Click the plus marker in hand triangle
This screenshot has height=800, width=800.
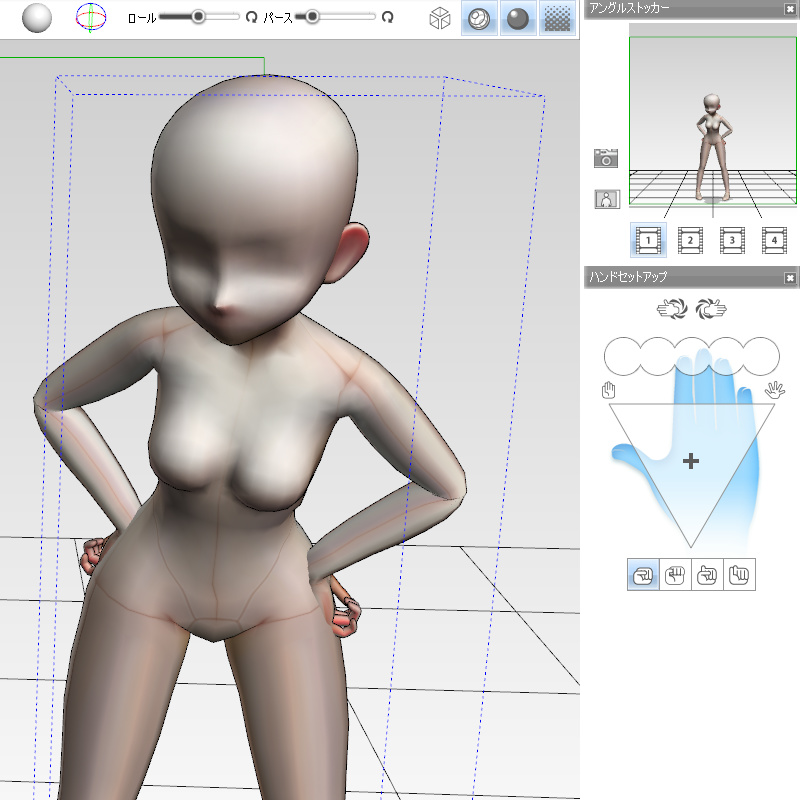(x=691, y=461)
